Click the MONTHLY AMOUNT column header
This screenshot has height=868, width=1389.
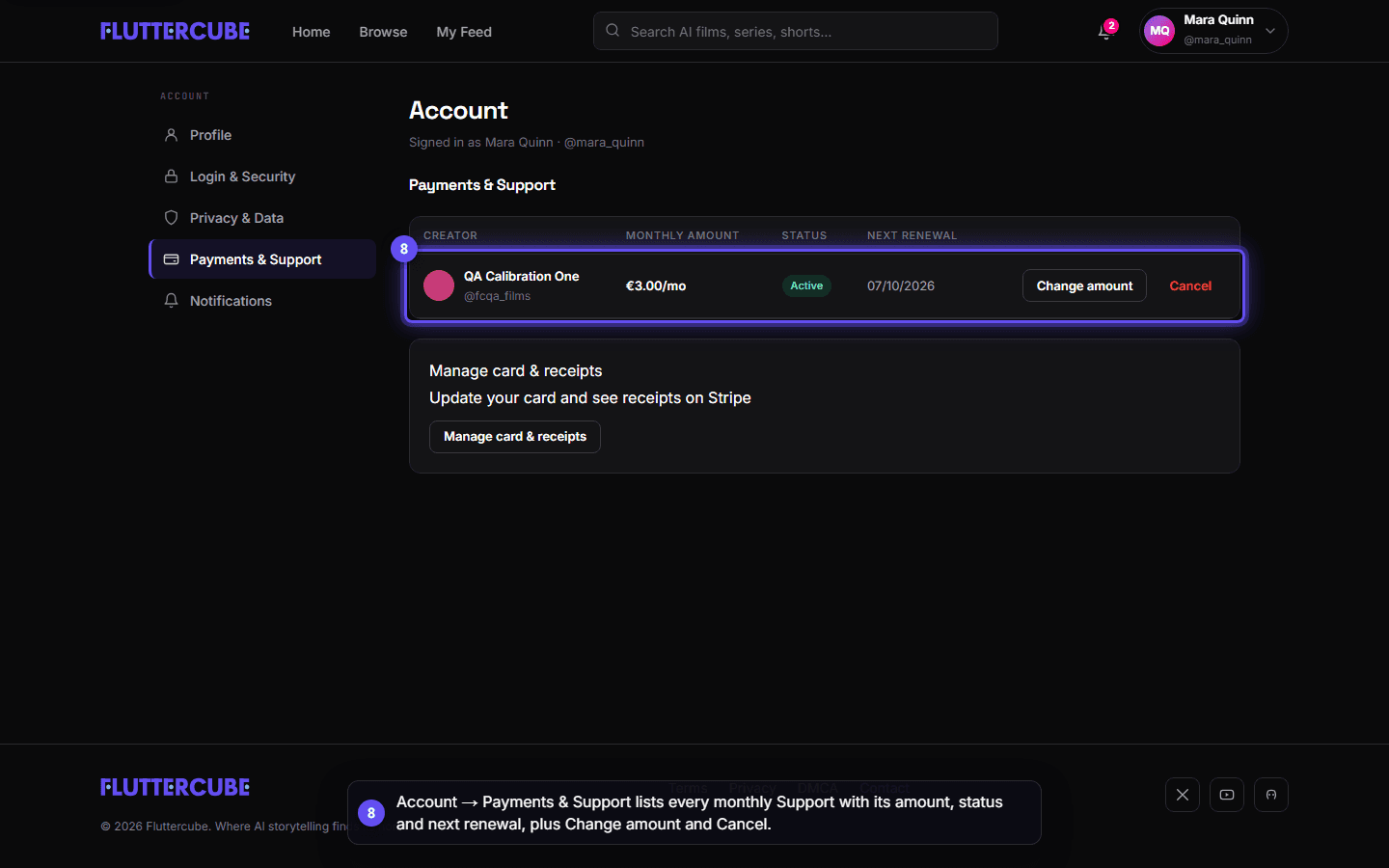tap(682, 235)
